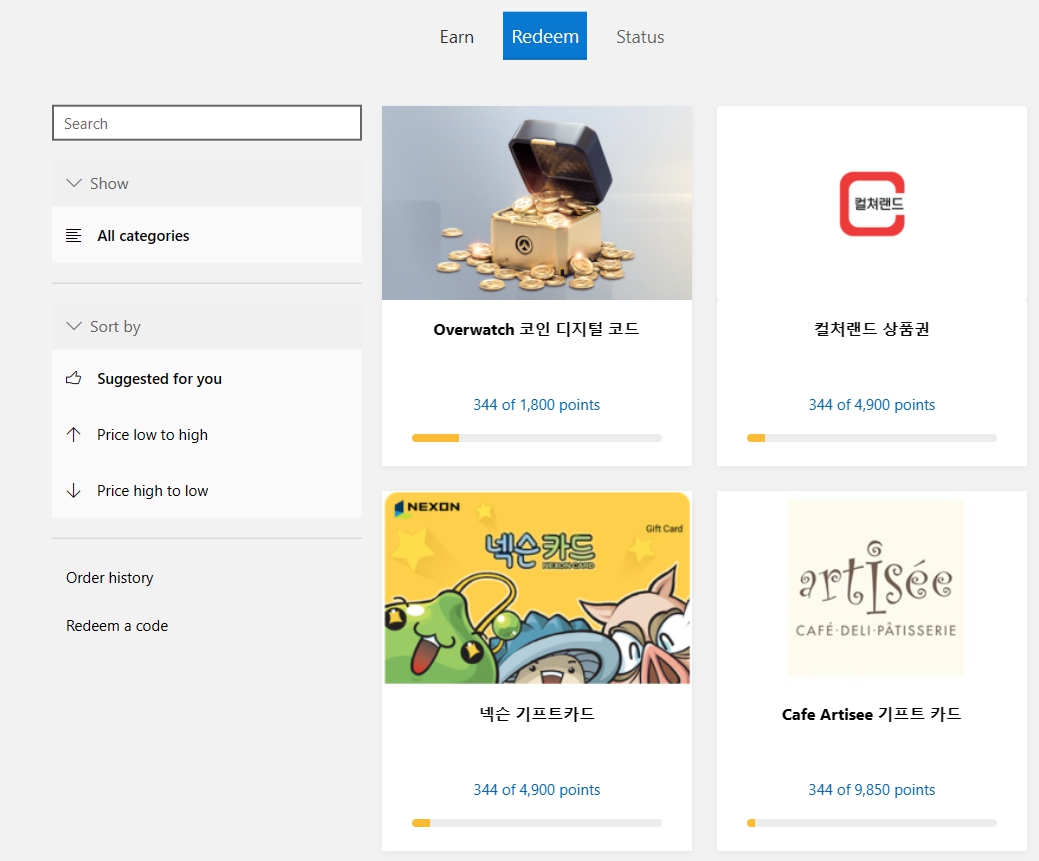The width and height of the screenshot is (1039, 861).
Task: Open Redeem a code link
Action: click(x=117, y=626)
